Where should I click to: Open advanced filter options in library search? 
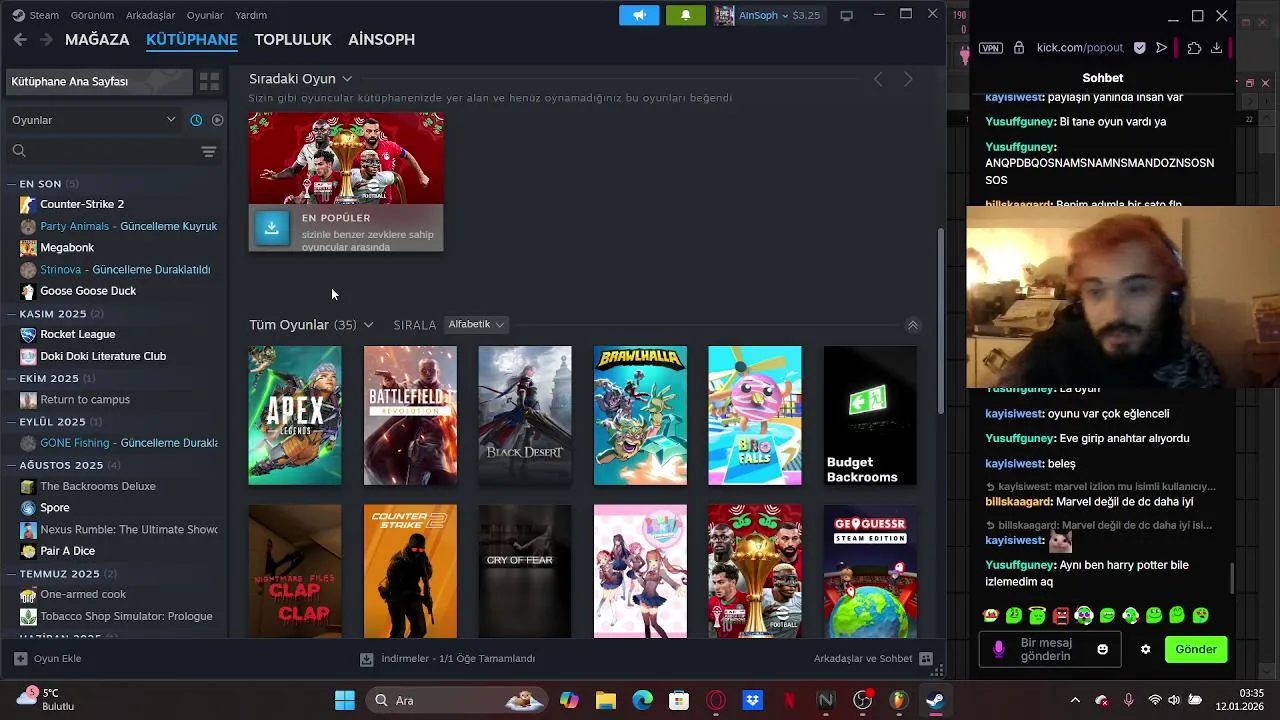point(208,151)
